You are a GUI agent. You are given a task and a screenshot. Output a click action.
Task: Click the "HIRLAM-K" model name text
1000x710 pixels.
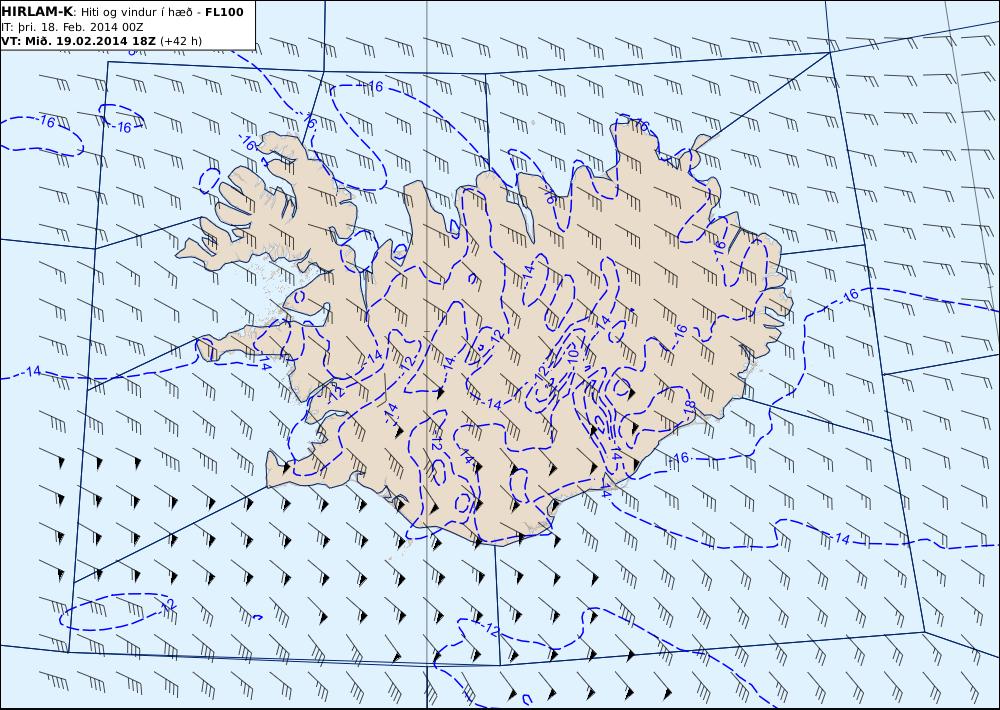tap(38, 12)
